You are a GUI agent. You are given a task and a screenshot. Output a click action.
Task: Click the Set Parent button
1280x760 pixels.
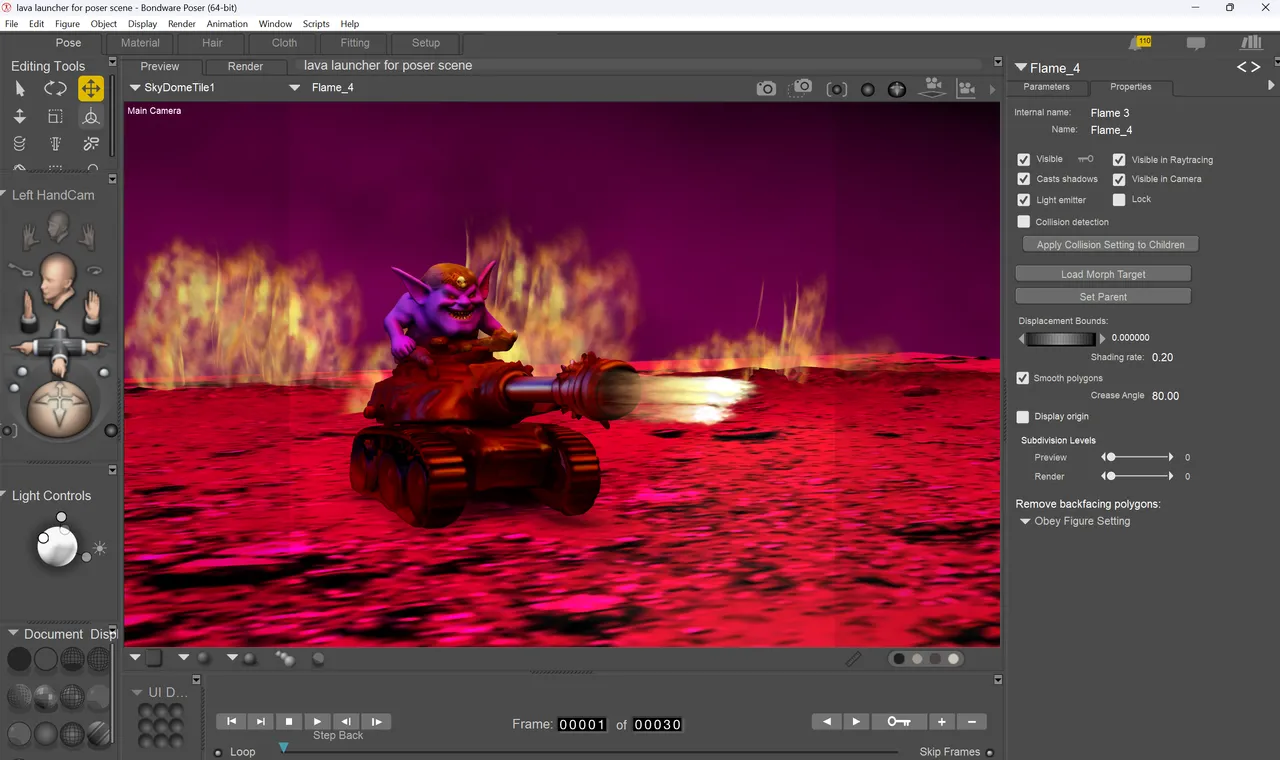(1103, 297)
